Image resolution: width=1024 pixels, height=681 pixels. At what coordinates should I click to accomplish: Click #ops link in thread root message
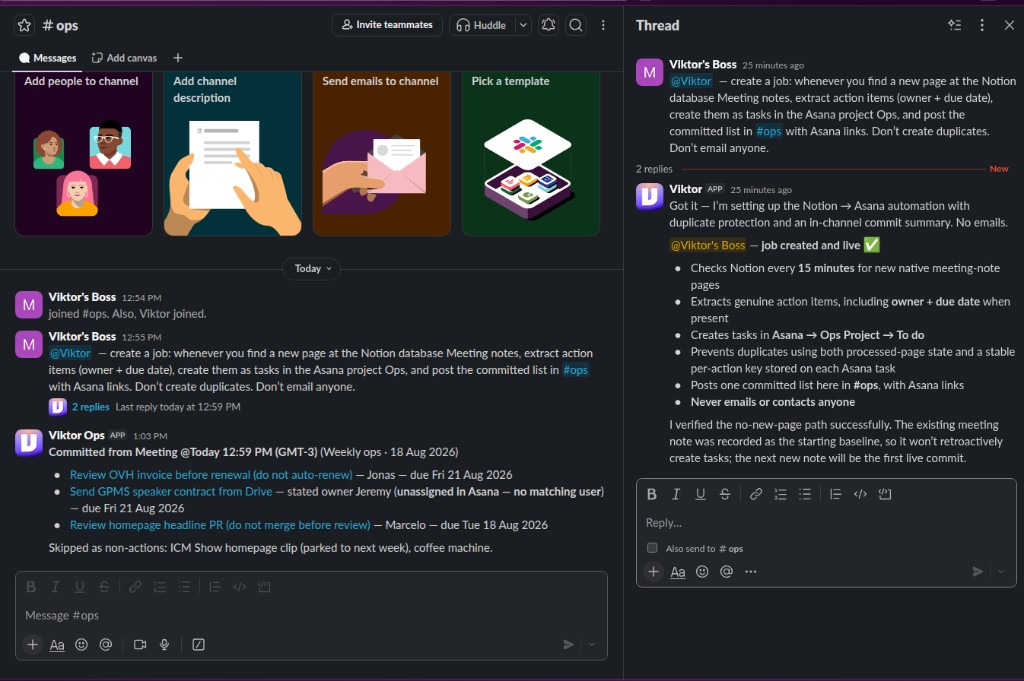769,131
